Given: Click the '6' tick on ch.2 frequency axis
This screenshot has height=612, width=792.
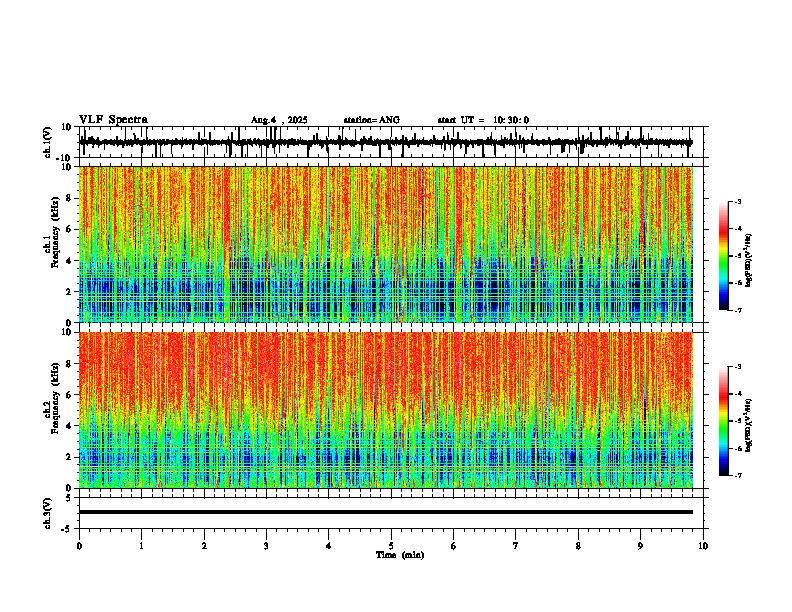Looking at the screenshot, I should point(69,395).
